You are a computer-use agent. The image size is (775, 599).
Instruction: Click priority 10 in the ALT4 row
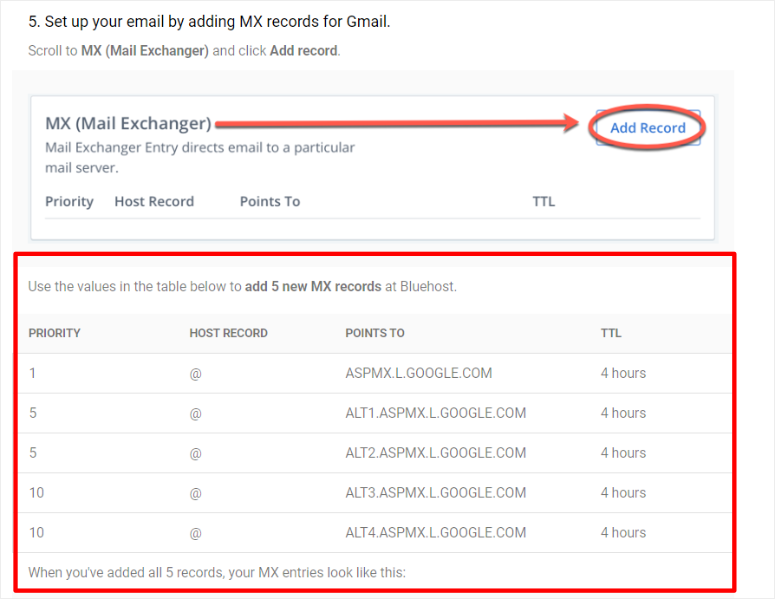tap(37, 533)
